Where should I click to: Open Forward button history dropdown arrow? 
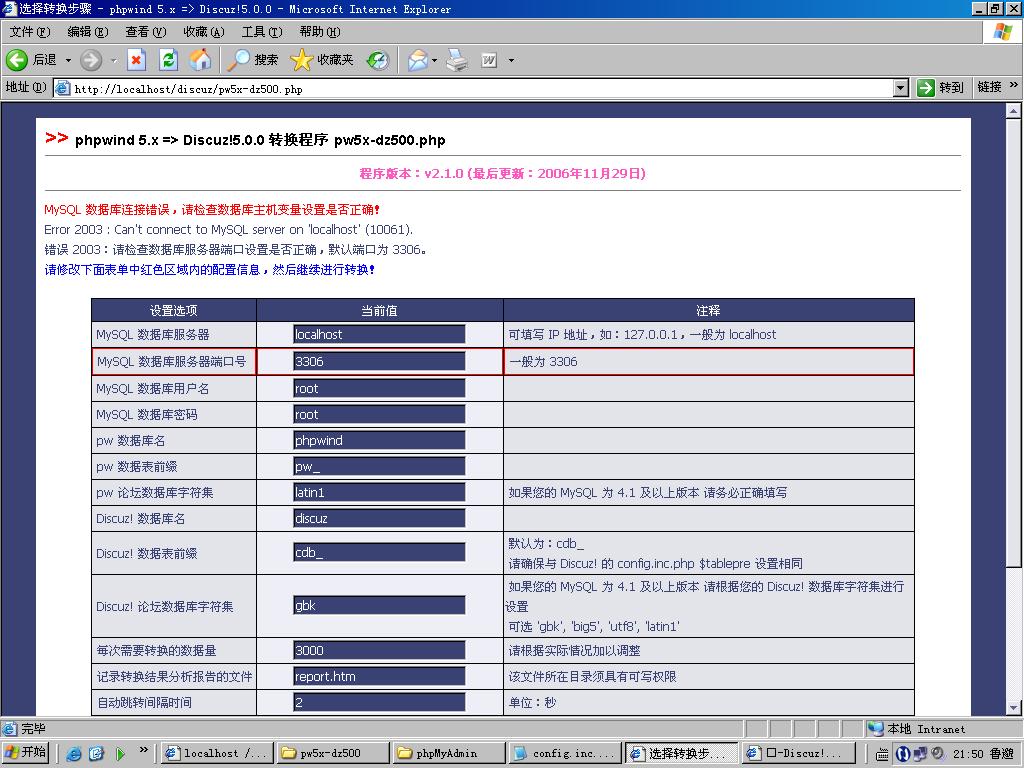pyautogui.click(x=113, y=60)
